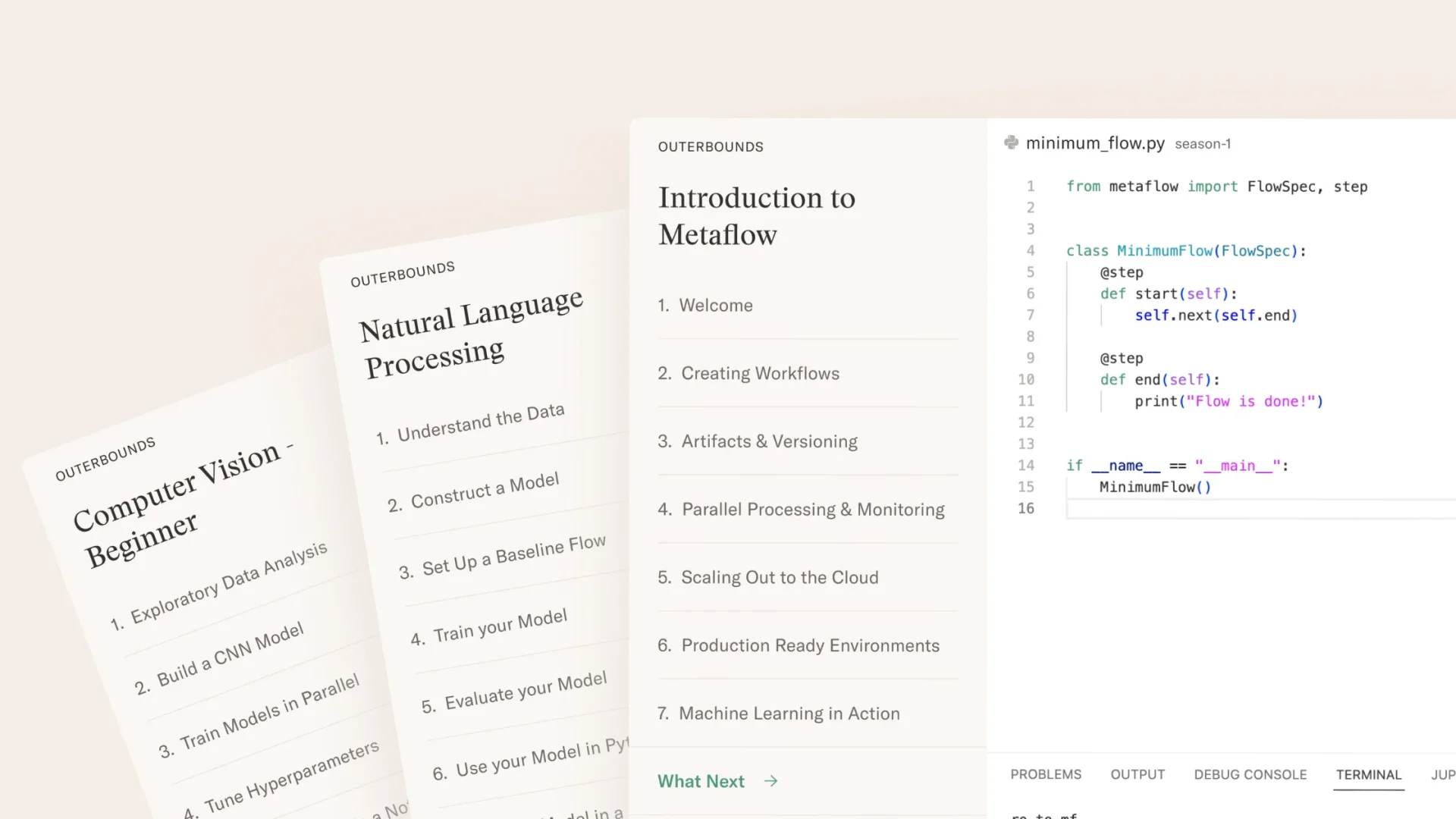
Task: Switch to the OUTPUT tab
Action: point(1137,774)
